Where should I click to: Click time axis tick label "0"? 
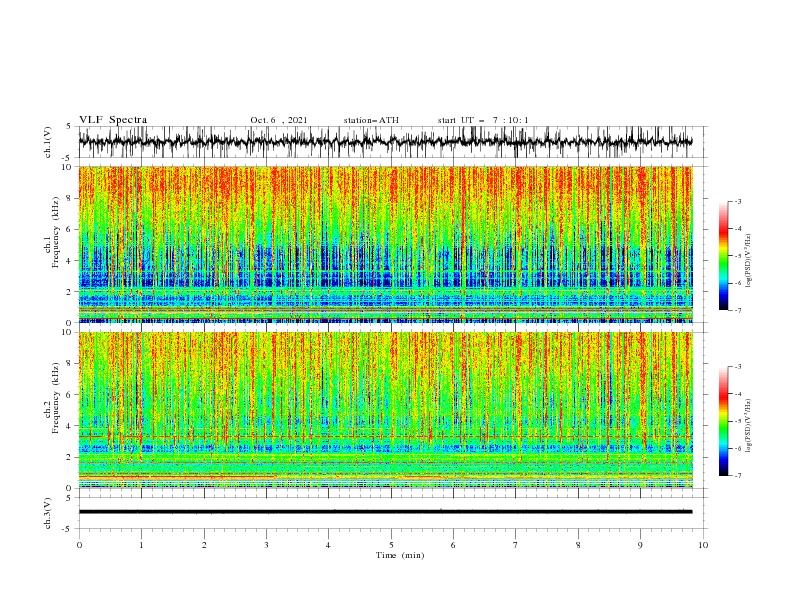79,545
